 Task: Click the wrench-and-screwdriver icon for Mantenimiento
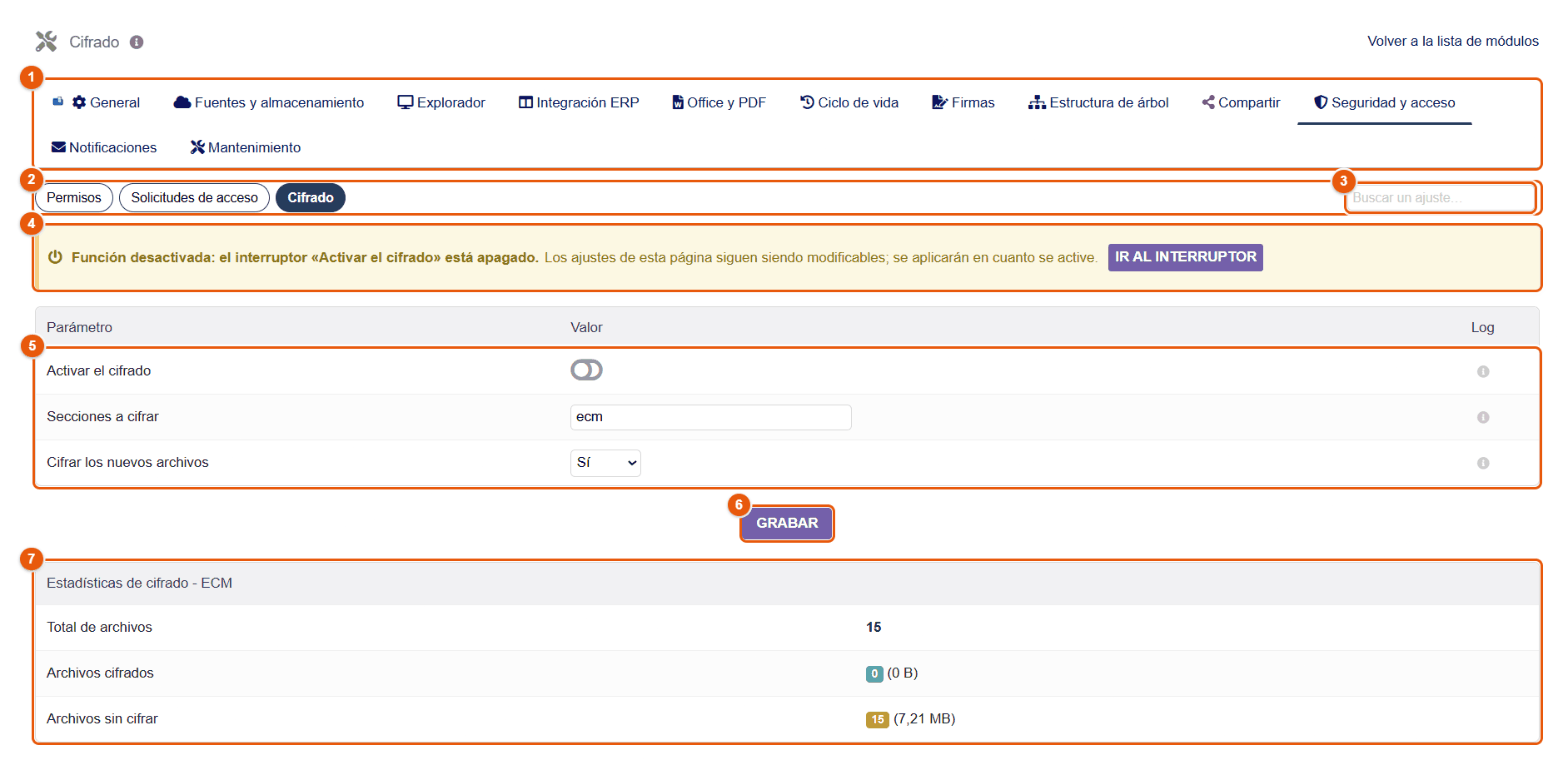click(197, 147)
